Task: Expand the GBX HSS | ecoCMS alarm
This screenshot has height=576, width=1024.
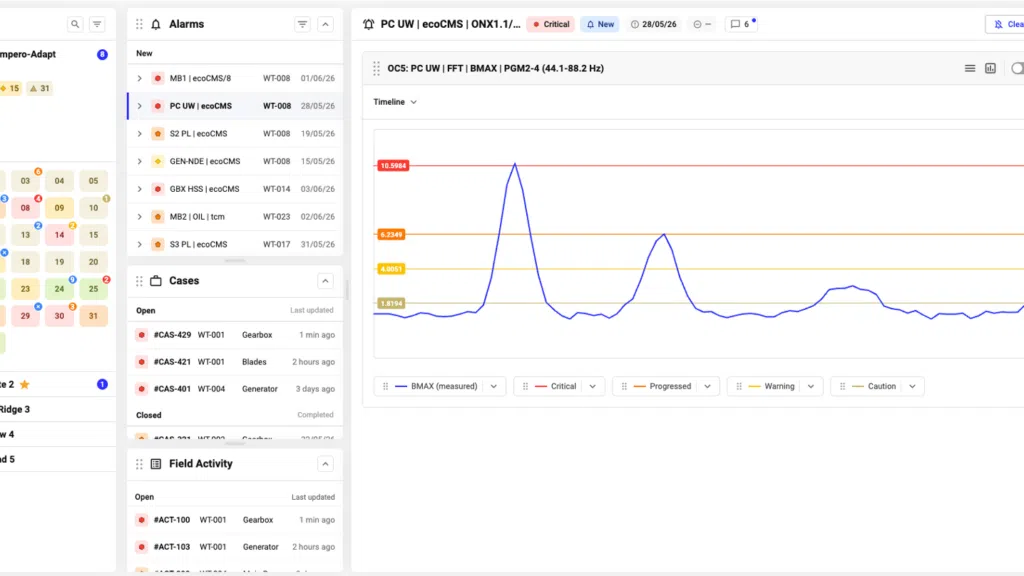Action: (x=139, y=189)
